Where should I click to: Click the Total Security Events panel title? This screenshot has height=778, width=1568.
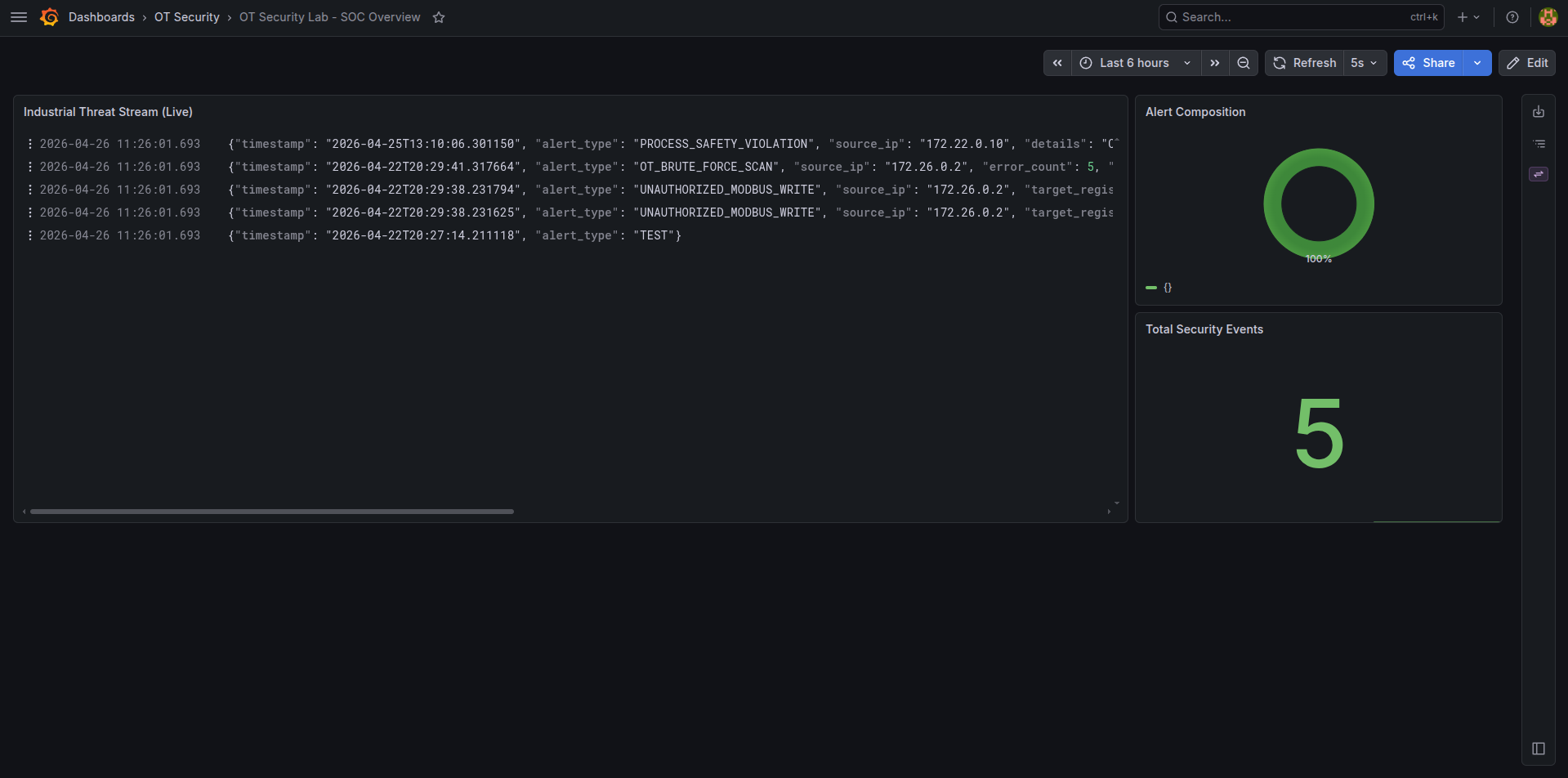(1204, 329)
